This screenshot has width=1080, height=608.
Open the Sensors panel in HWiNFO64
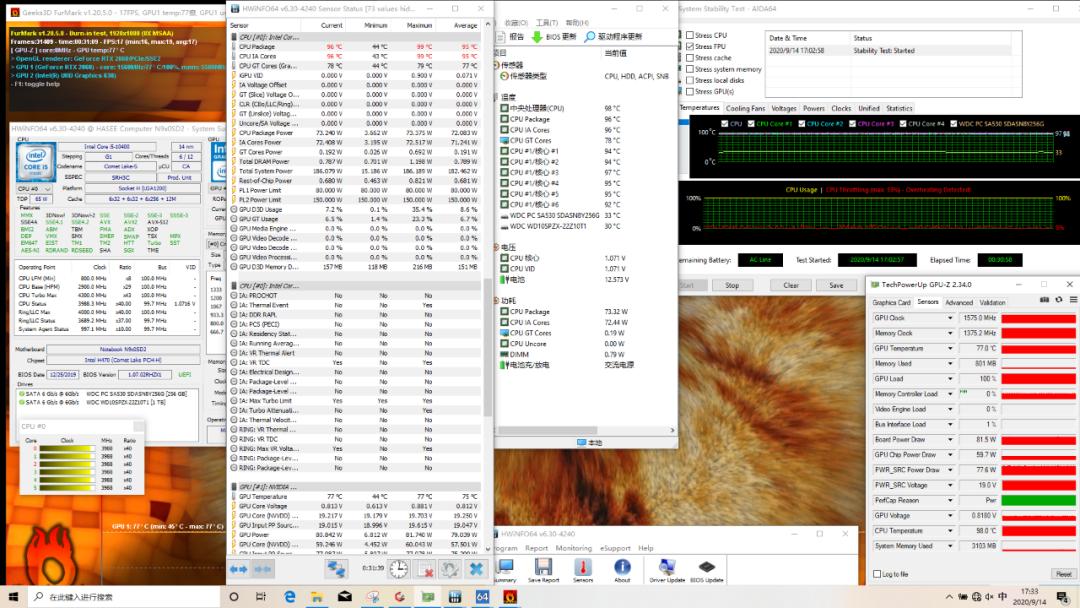(x=583, y=567)
